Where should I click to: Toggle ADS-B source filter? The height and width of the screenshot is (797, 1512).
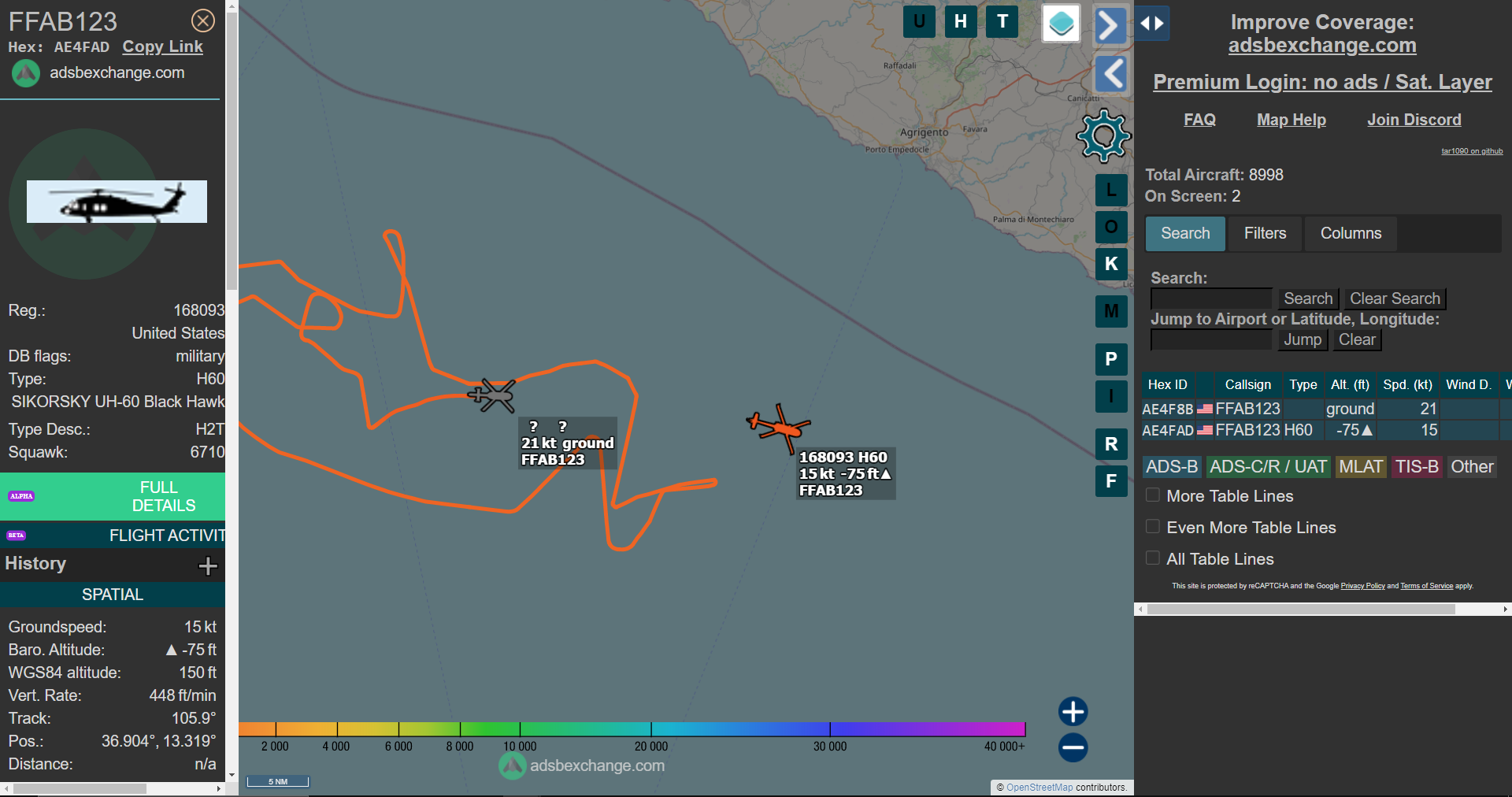(x=1172, y=467)
